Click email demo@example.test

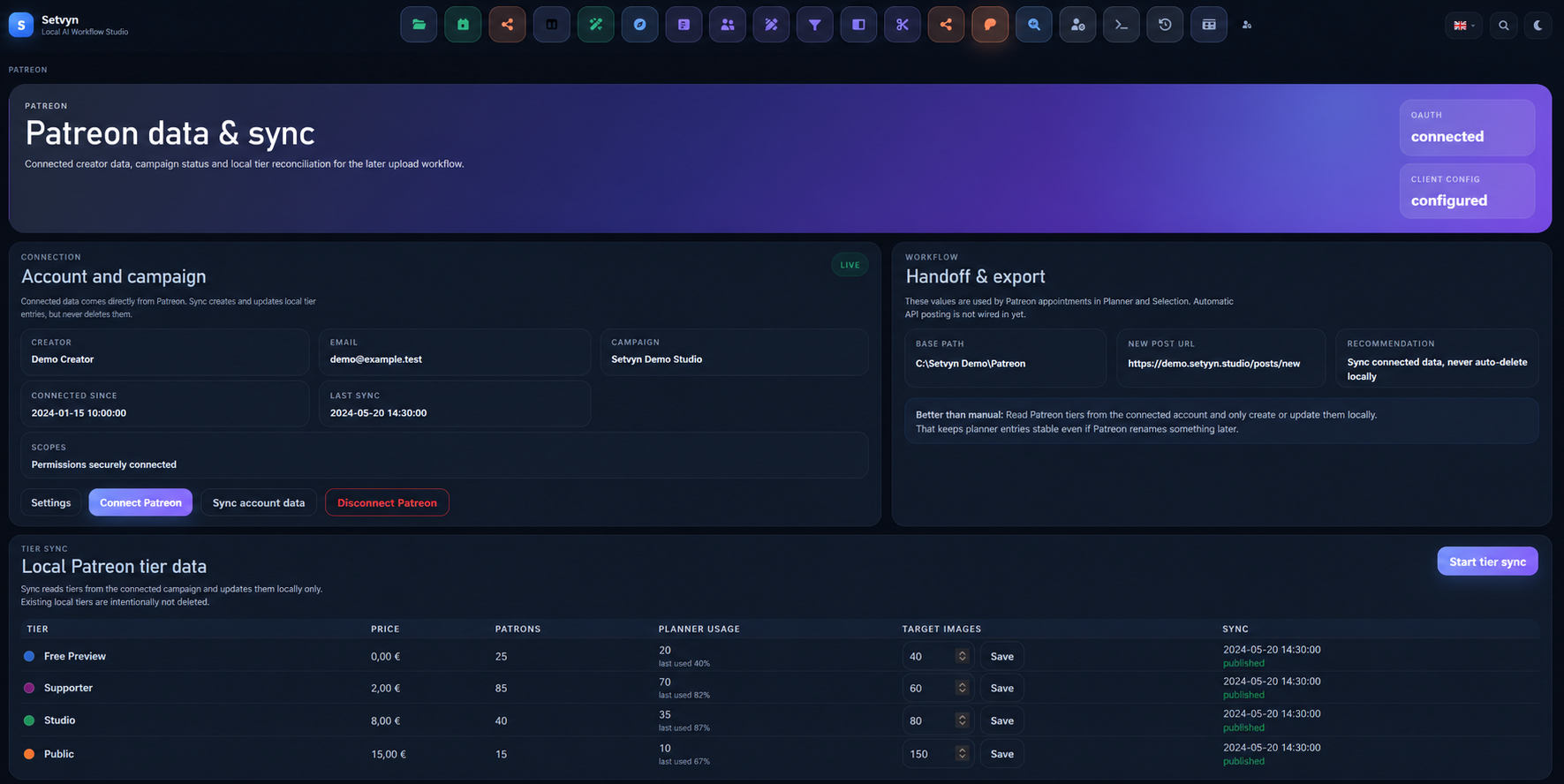point(376,359)
